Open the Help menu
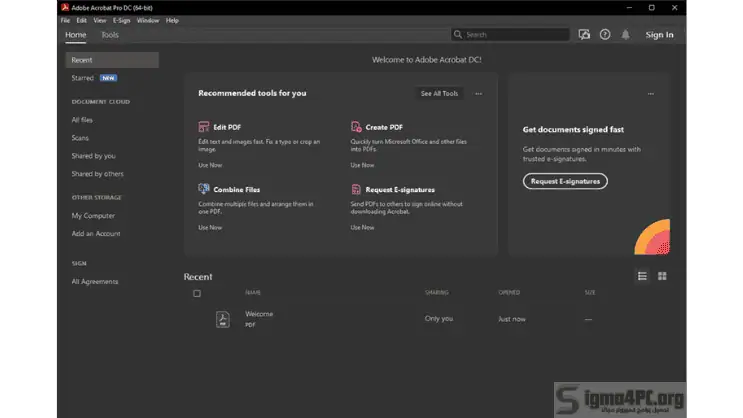 click(x=172, y=20)
